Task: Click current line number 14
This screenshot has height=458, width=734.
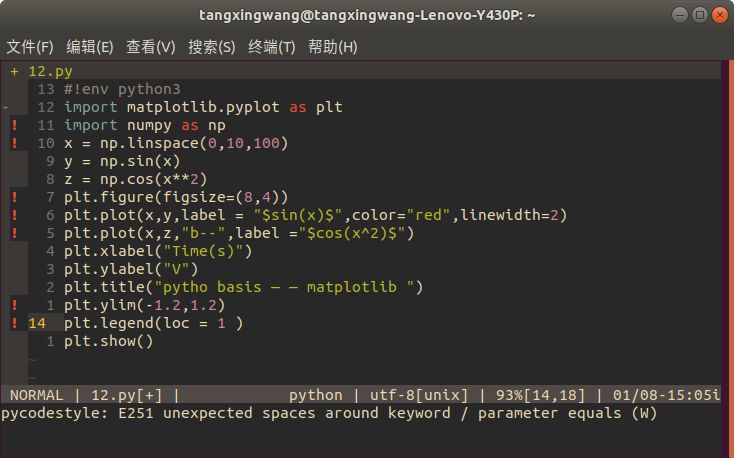Action: [37, 323]
